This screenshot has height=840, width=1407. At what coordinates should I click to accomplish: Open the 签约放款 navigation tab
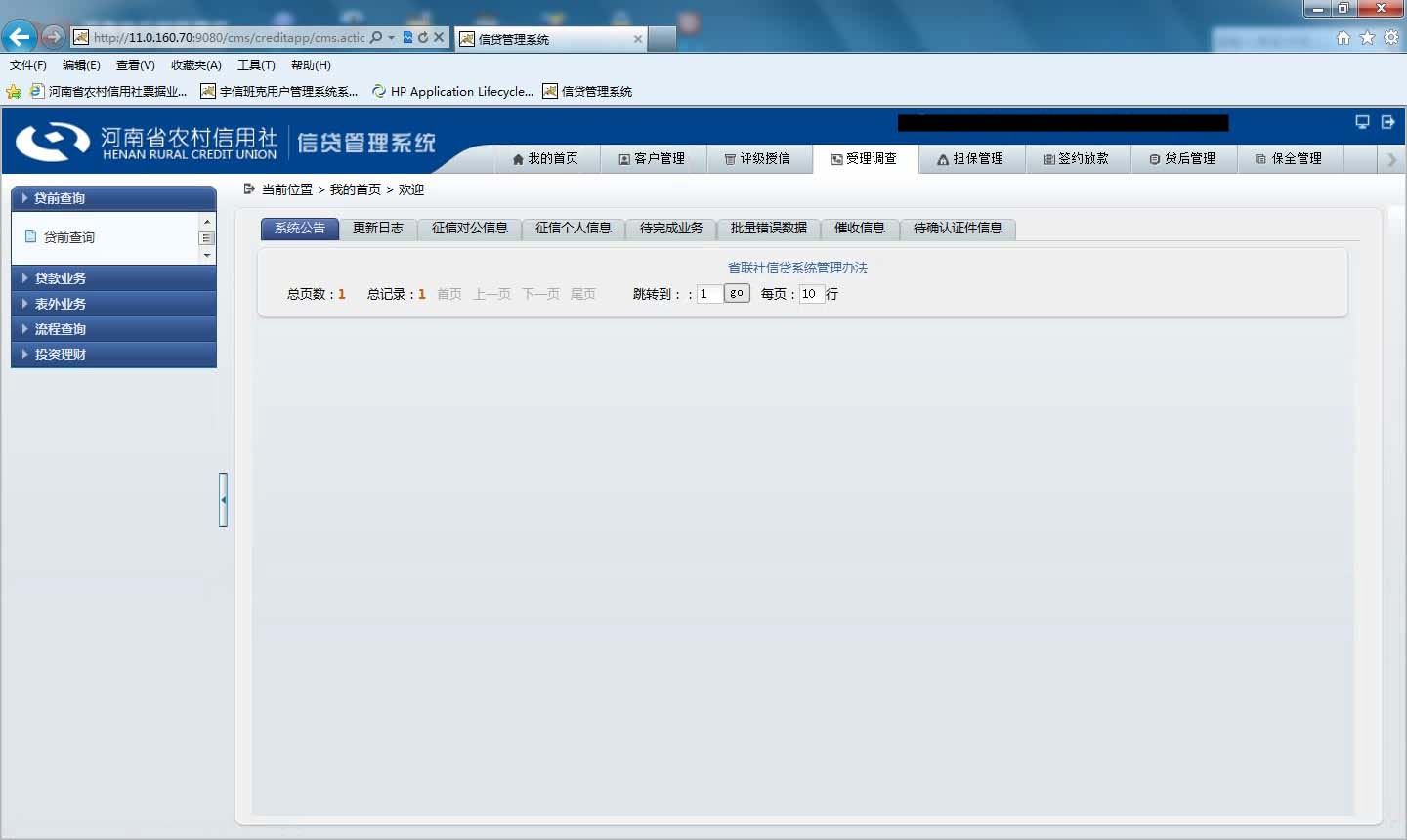(x=1077, y=158)
